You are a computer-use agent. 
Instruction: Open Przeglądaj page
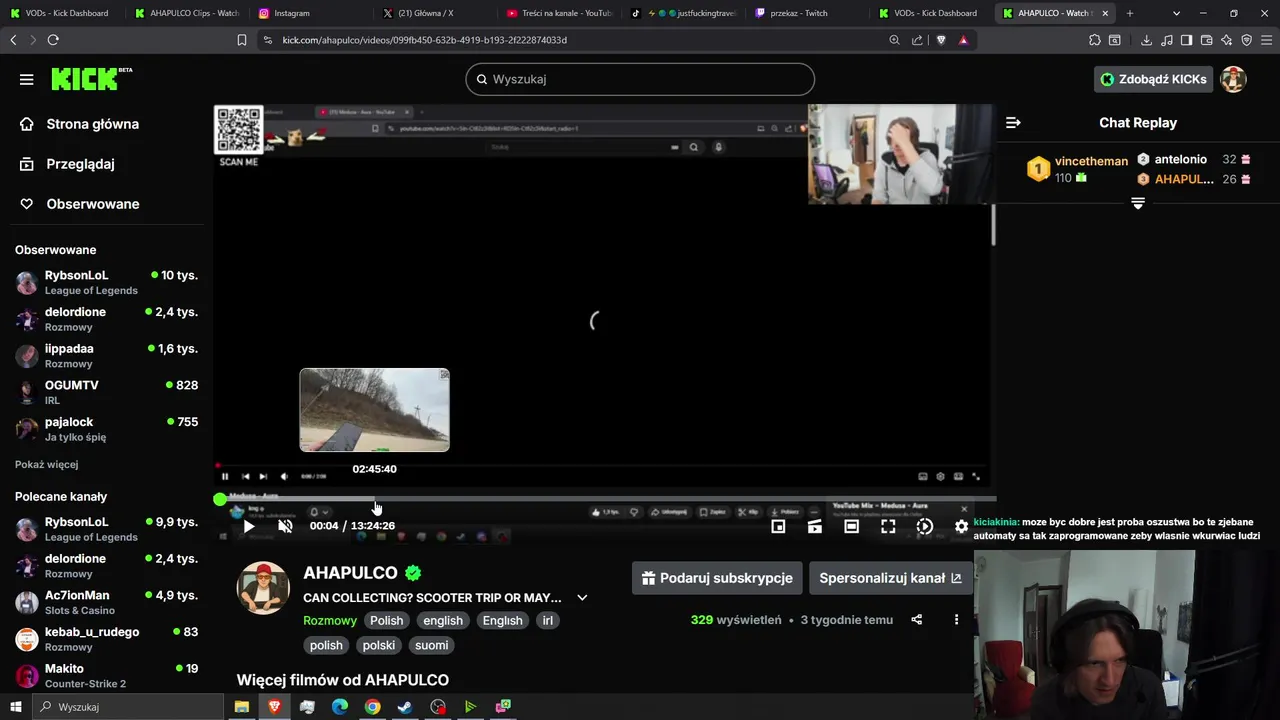point(80,164)
